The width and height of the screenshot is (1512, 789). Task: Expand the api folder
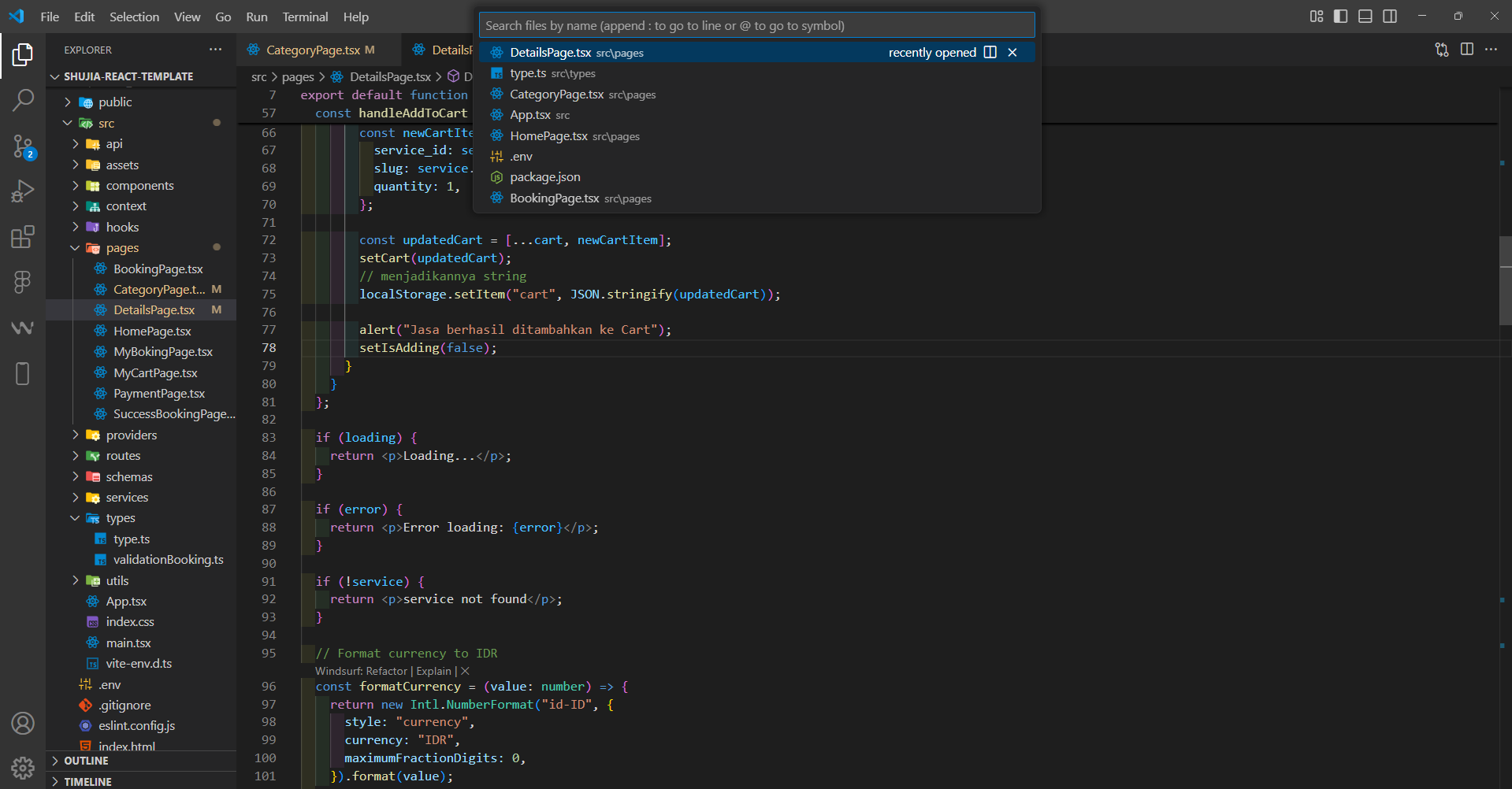[76, 144]
